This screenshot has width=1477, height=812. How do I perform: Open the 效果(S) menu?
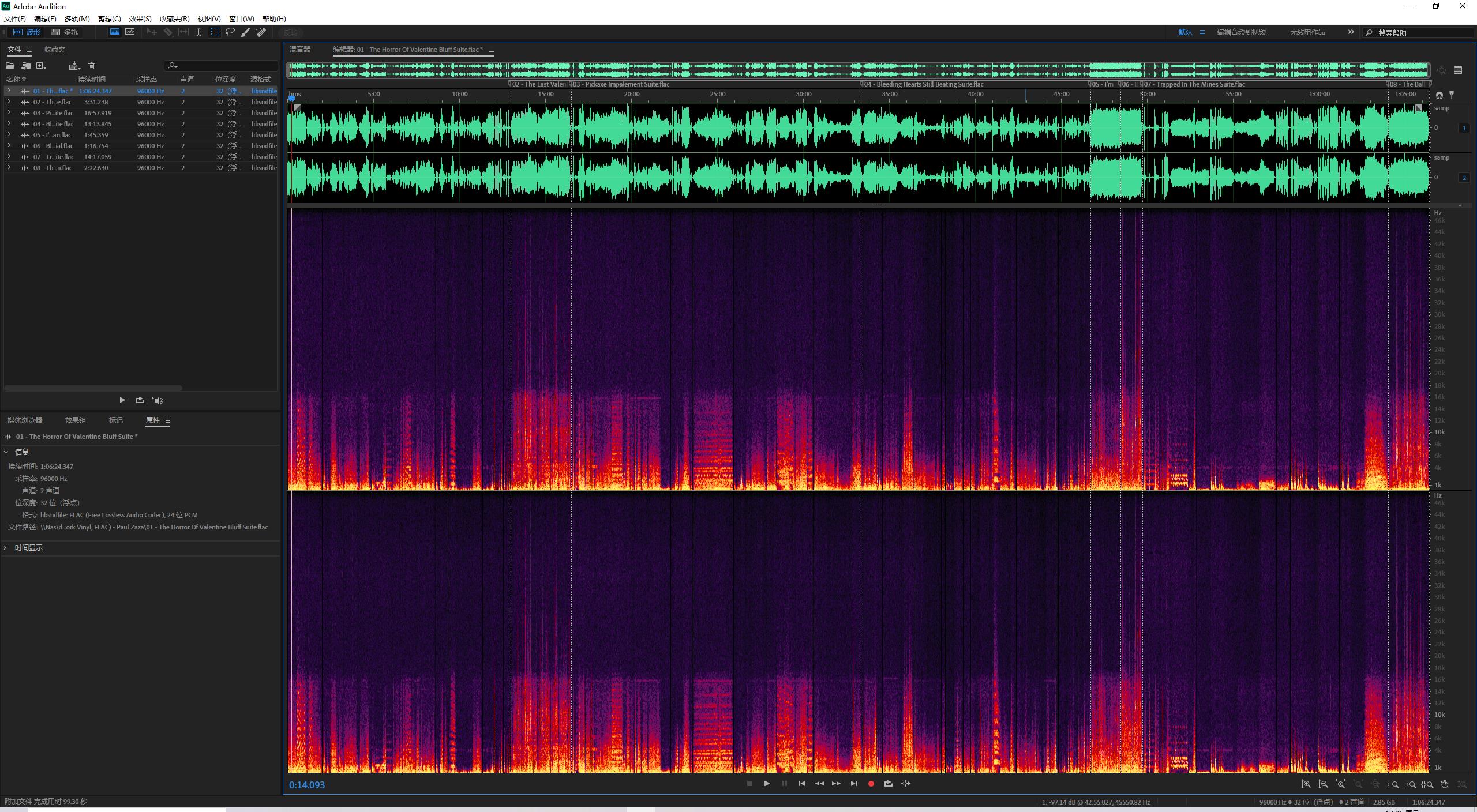(x=140, y=19)
